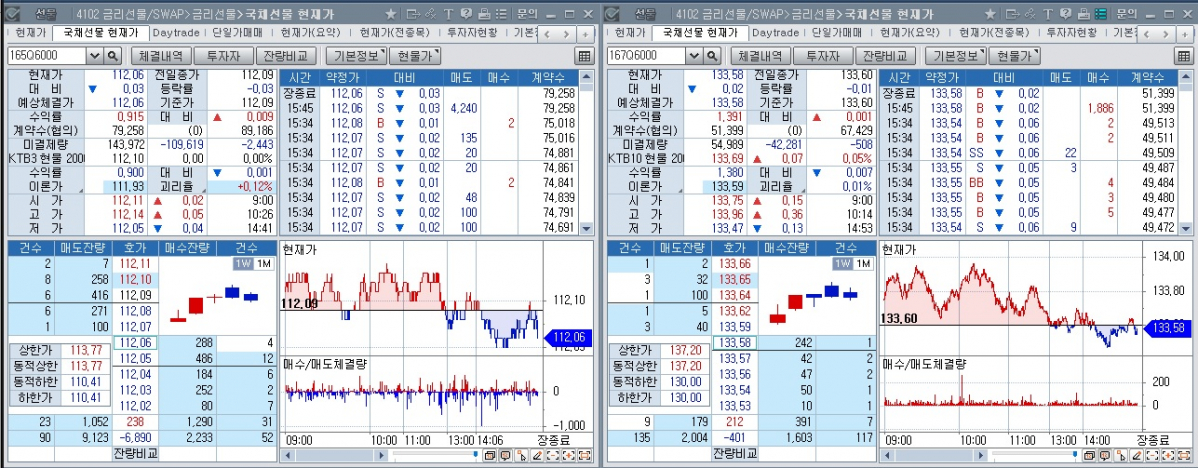Toggle 1W candle period in left window
The height and width of the screenshot is (468, 1198).
[243, 263]
